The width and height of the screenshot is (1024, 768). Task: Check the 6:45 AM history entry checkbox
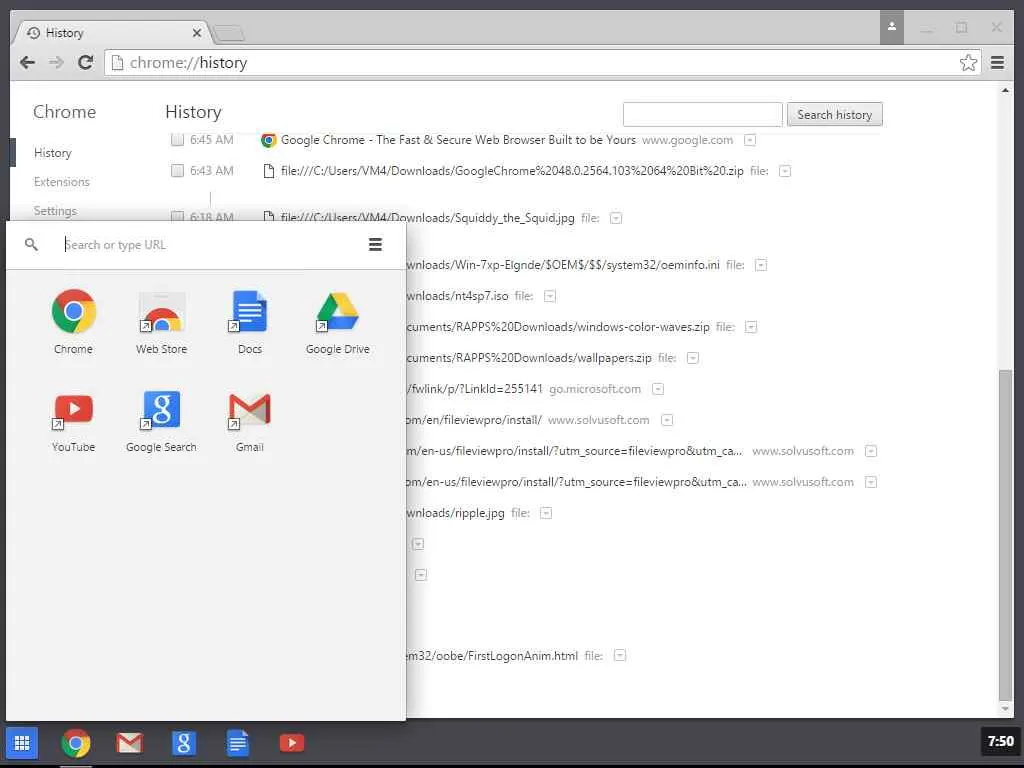click(177, 140)
